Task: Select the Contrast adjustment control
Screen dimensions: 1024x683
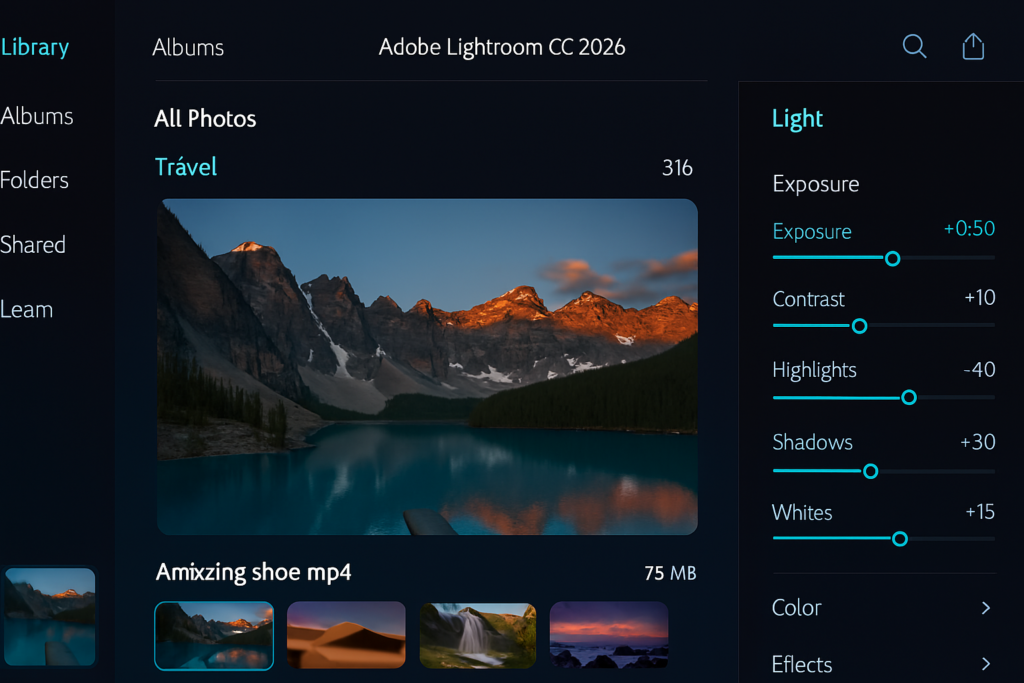Action: (858, 325)
